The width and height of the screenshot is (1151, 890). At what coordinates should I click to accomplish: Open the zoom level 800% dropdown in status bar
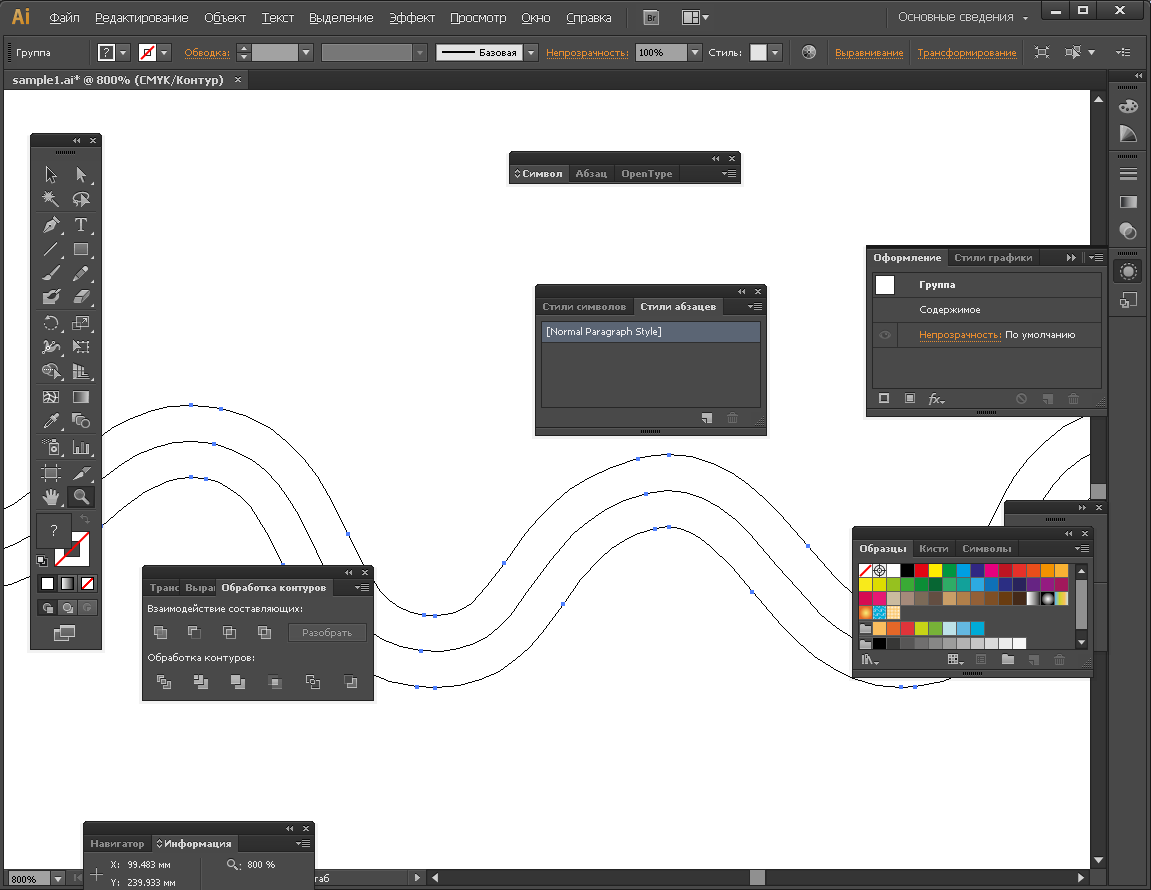click(x=58, y=878)
